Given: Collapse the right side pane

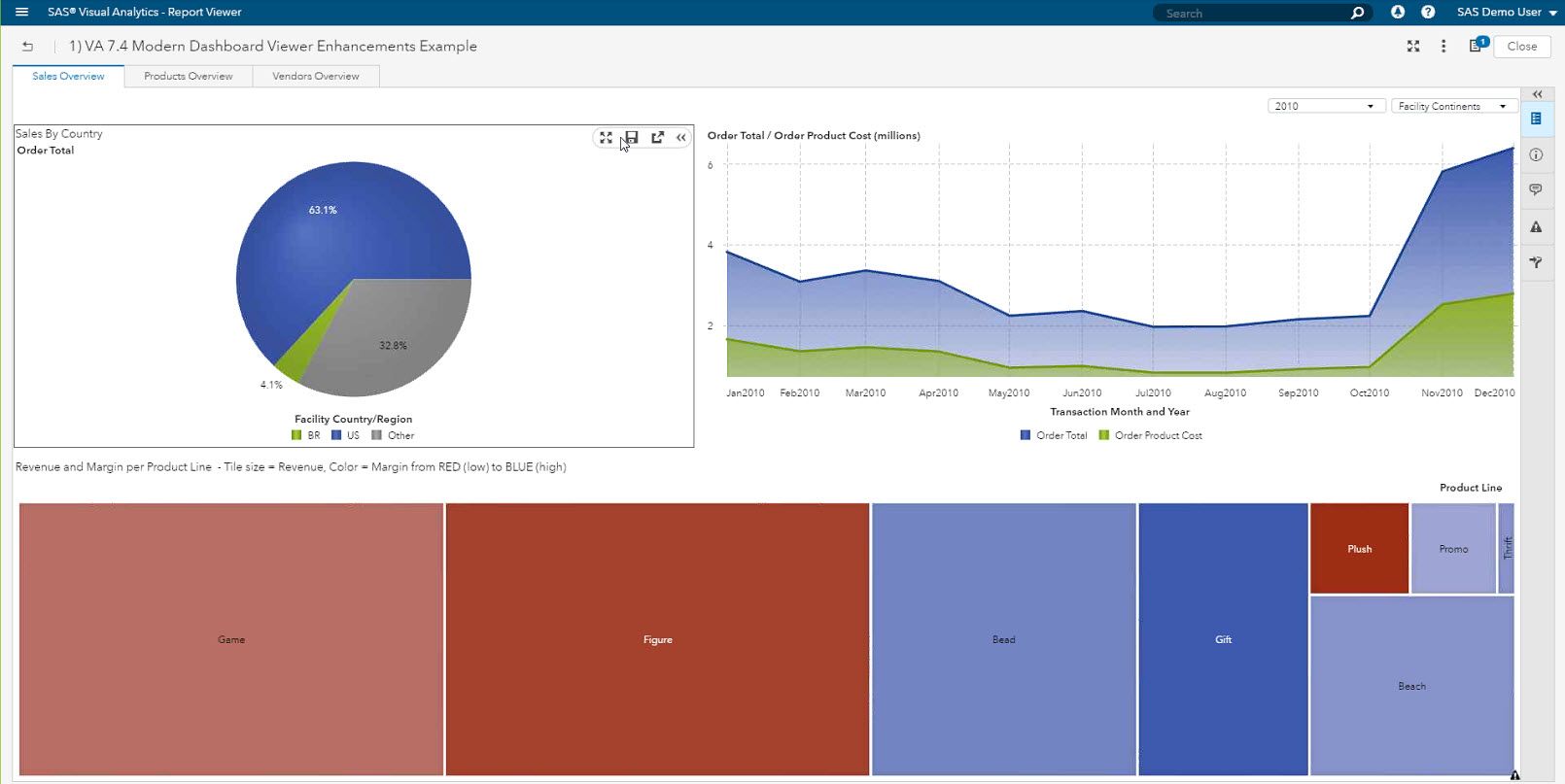Looking at the screenshot, I should (x=1538, y=94).
